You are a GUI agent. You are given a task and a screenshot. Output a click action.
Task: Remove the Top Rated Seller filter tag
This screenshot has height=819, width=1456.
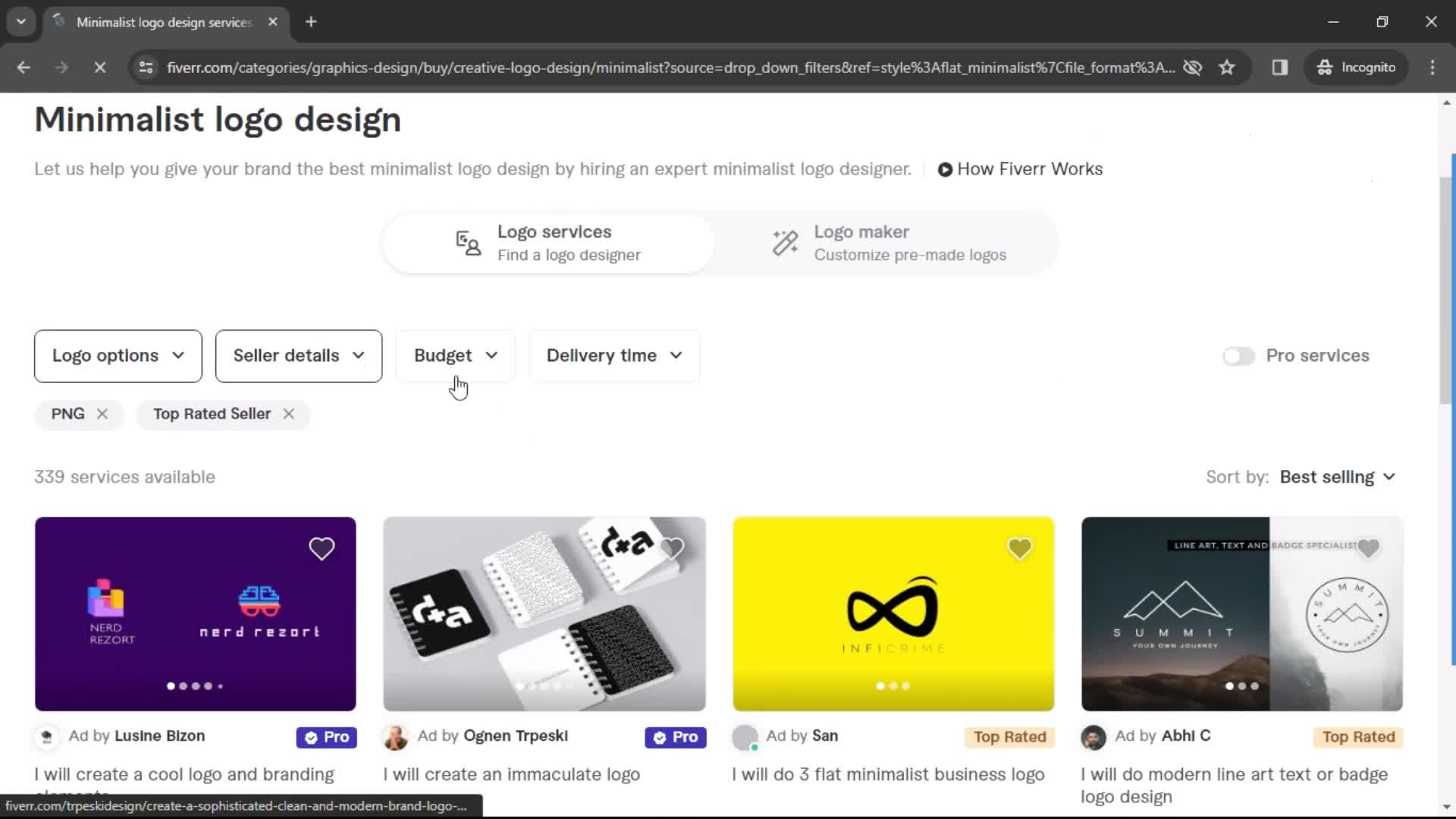click(x=288, y=413)
